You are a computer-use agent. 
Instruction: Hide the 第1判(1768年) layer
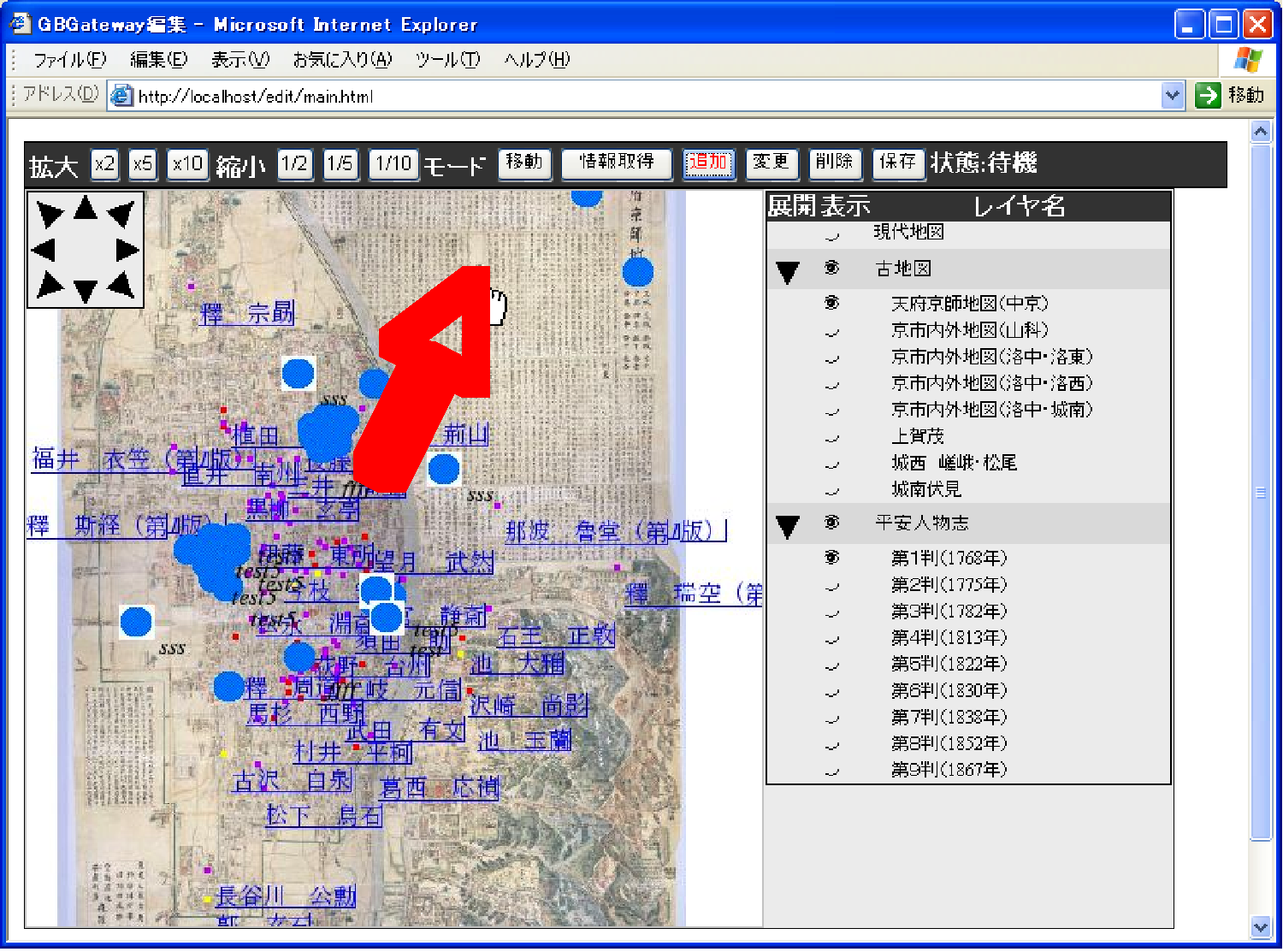pos(831,558)
